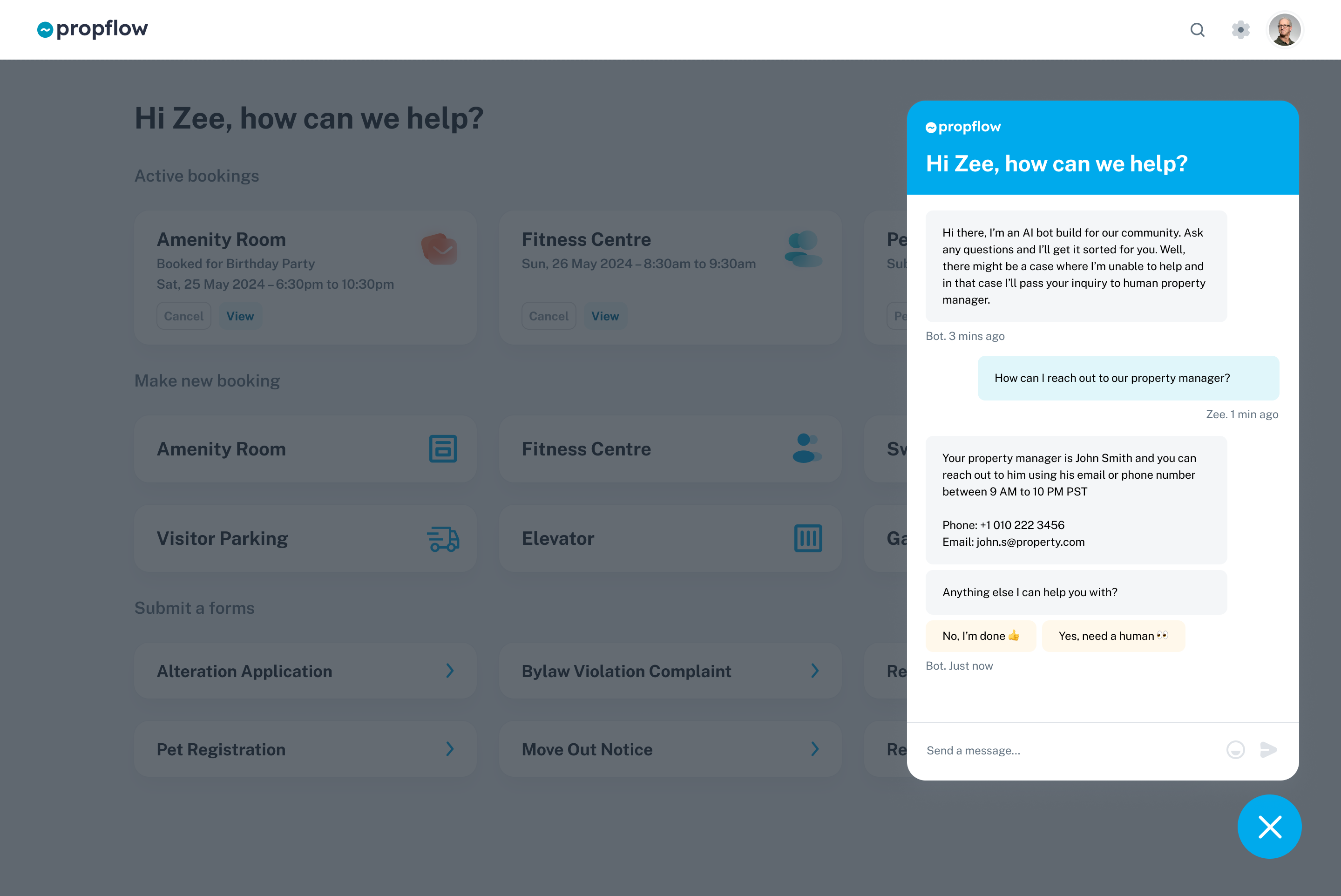The image size is (1341, 896).
Task: Cancel the Fitness Centre active booking
Action: (548, 316)
